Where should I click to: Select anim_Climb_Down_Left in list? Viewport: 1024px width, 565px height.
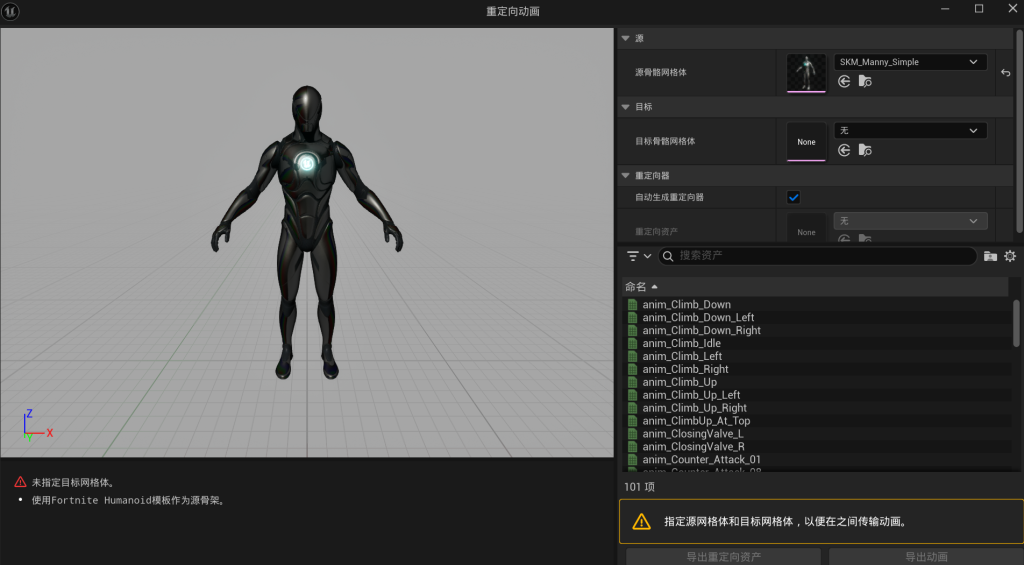coord(698,317)
